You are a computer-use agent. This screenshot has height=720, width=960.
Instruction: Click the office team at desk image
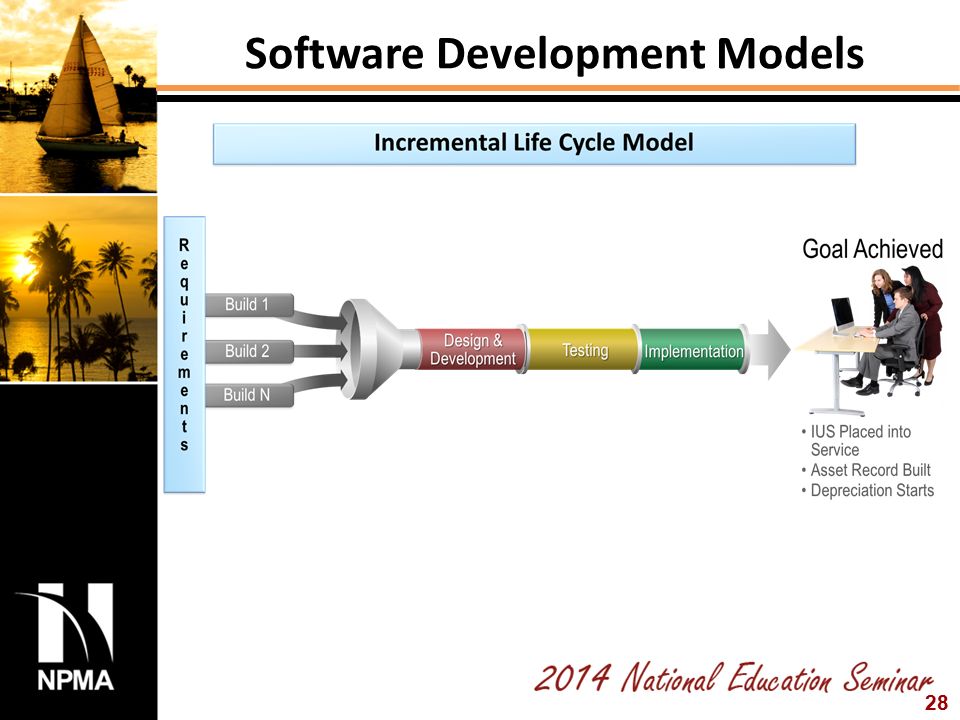[x=868, y=340]
